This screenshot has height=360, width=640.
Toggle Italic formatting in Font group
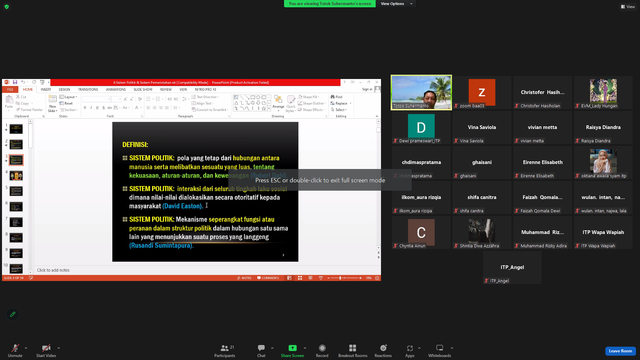(91, 108)
